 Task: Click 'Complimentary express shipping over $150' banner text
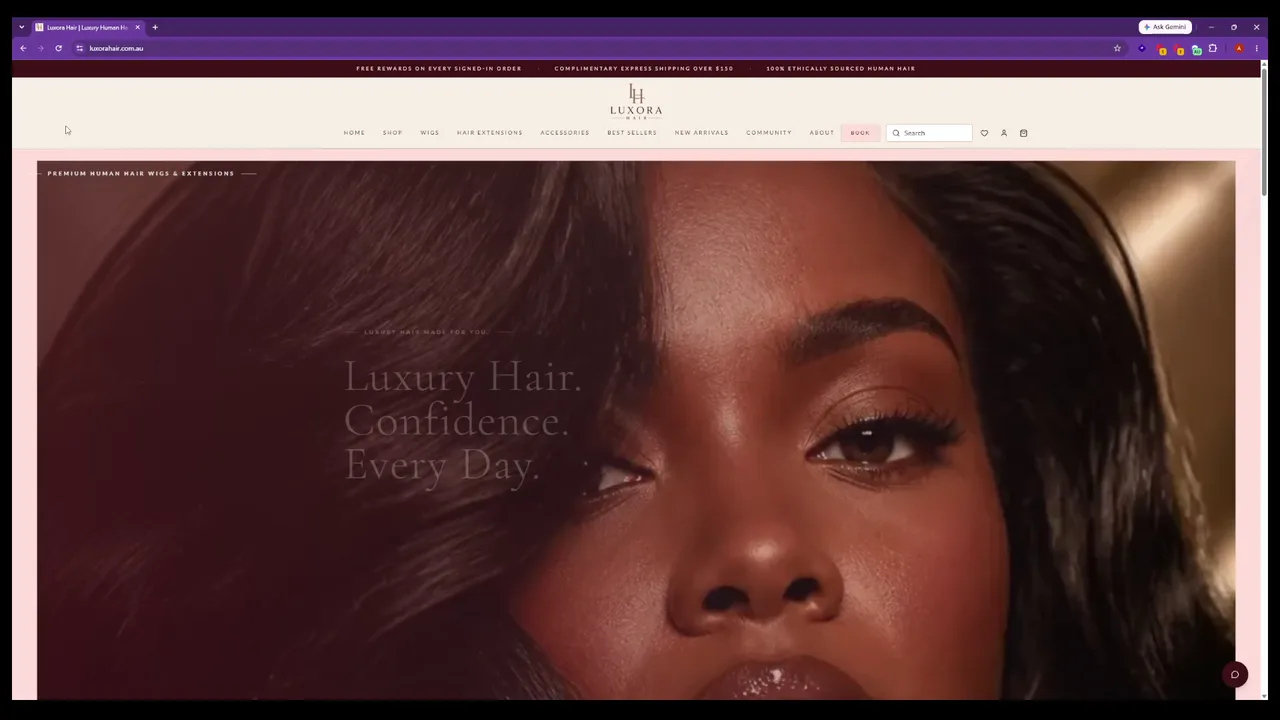[x=644, y=69]
